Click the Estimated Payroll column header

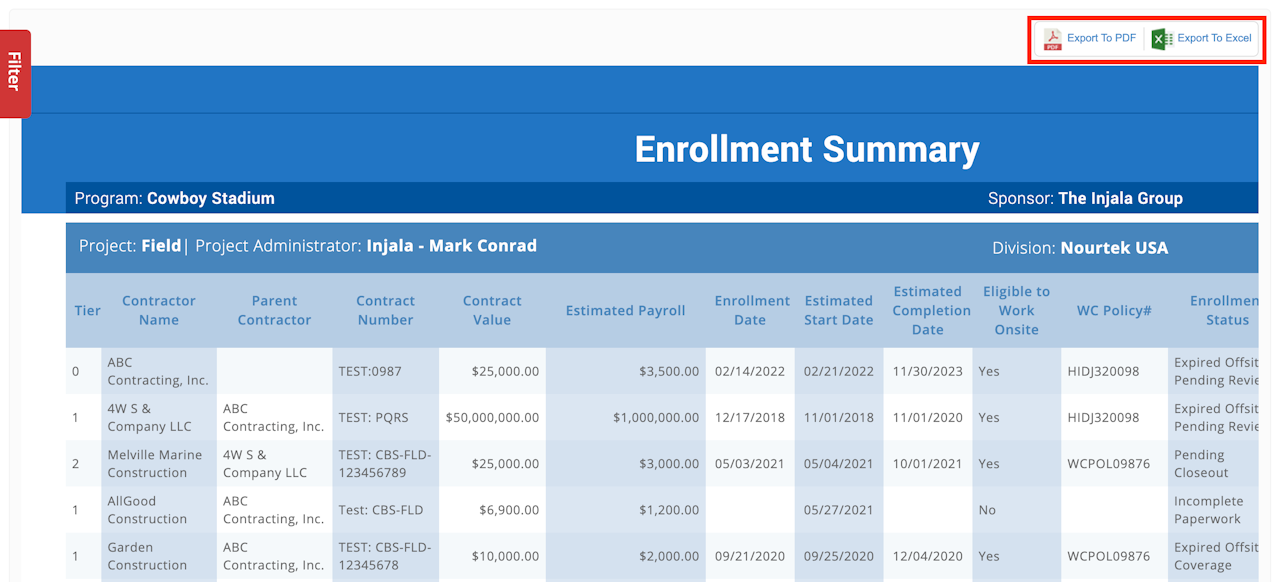625,310
